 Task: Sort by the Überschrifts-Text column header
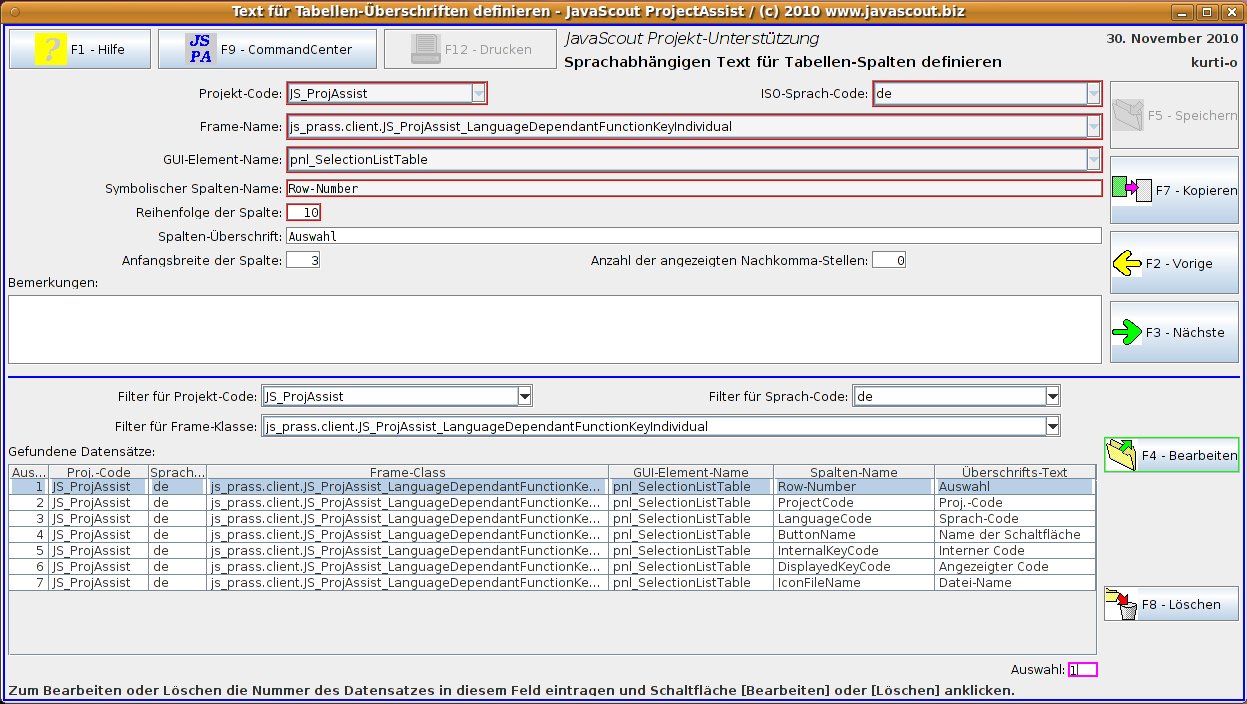point(1014,472)
